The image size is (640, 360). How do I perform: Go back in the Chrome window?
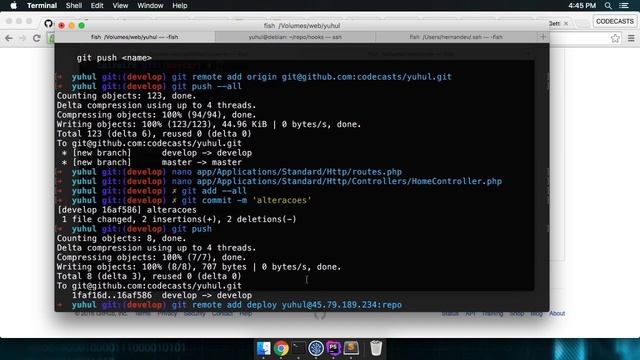(x=9, y=38)
